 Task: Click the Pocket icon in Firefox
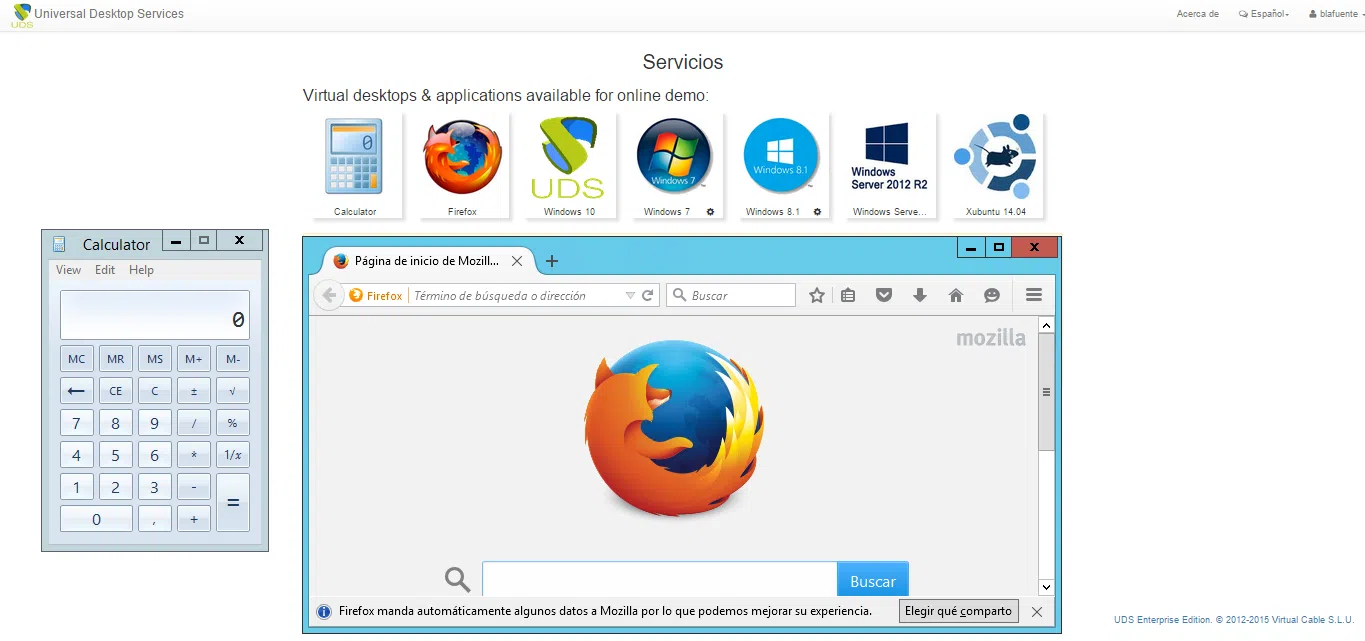click(x=884, y=295)
